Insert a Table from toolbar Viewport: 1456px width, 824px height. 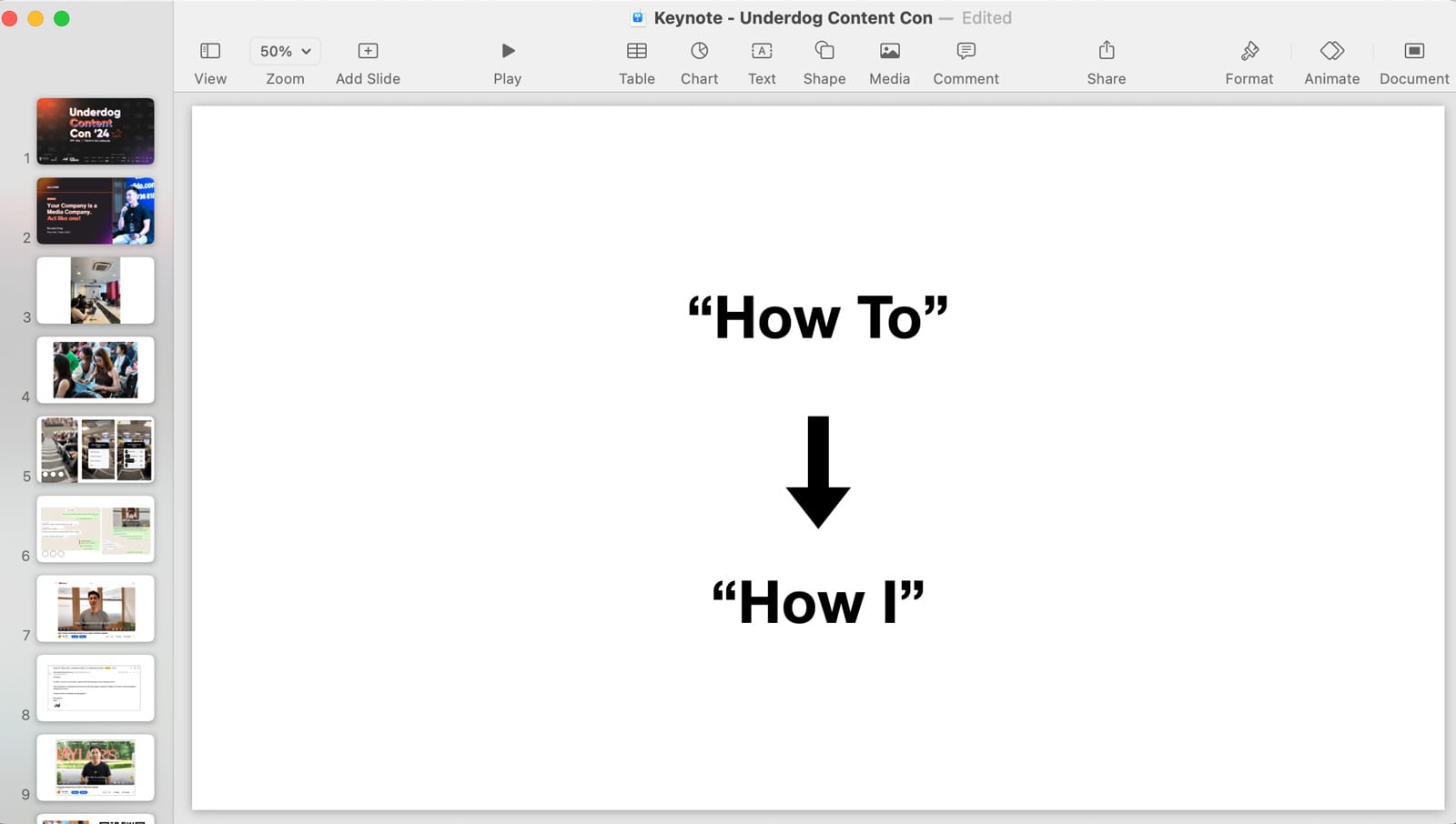637,51
